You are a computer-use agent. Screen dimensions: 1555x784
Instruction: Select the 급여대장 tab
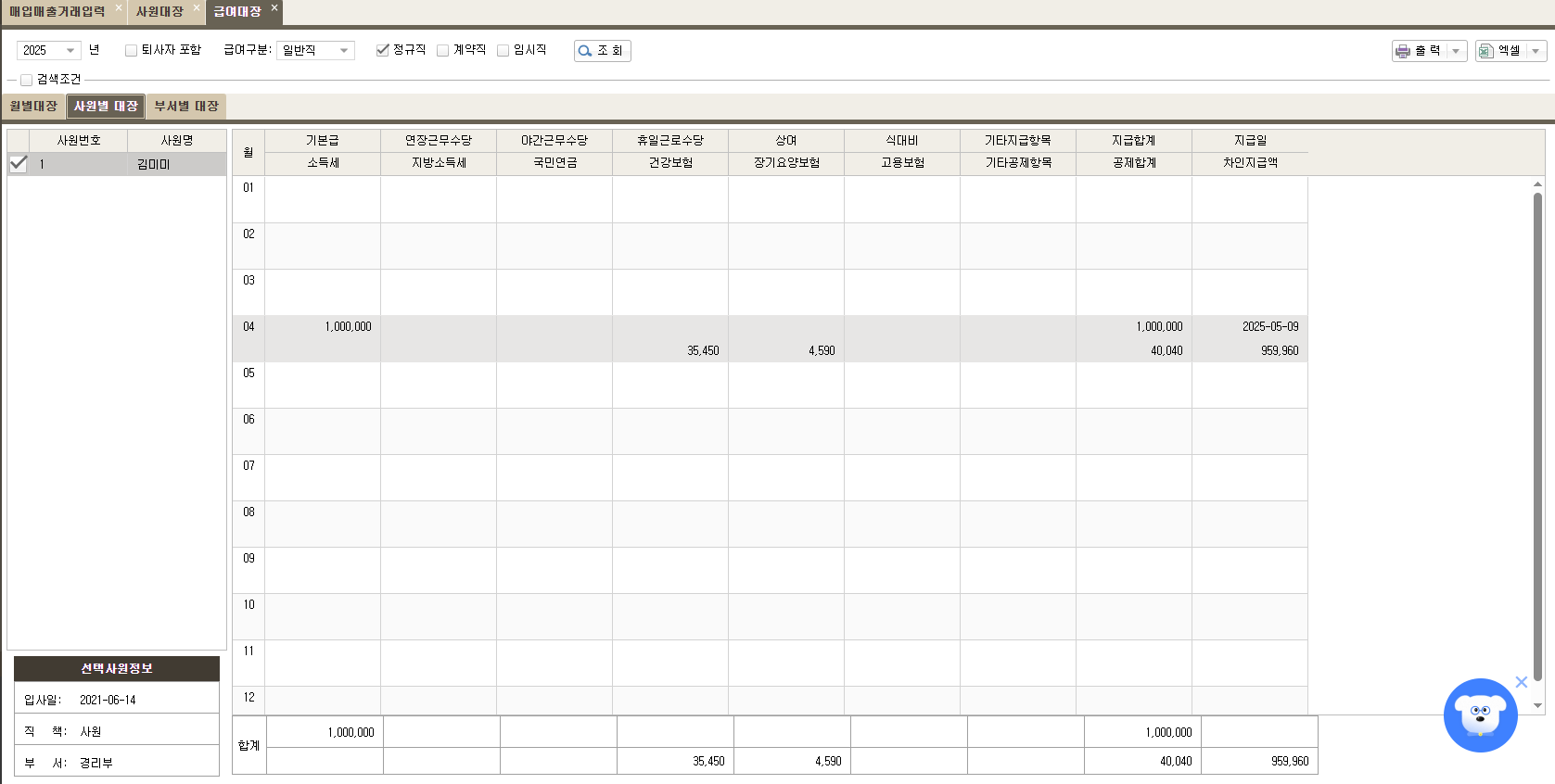click(237, 12)
